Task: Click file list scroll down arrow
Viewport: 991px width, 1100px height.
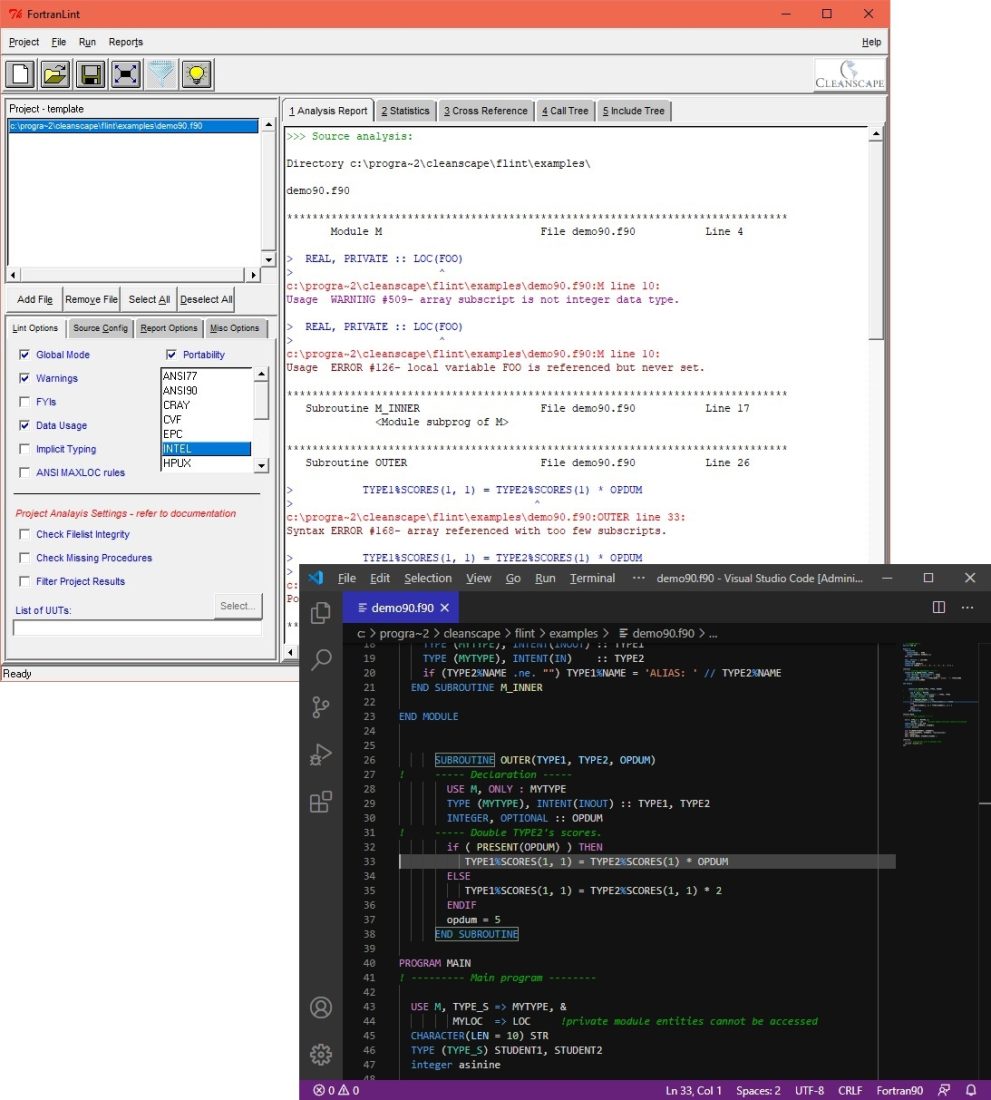Action: 269,259
